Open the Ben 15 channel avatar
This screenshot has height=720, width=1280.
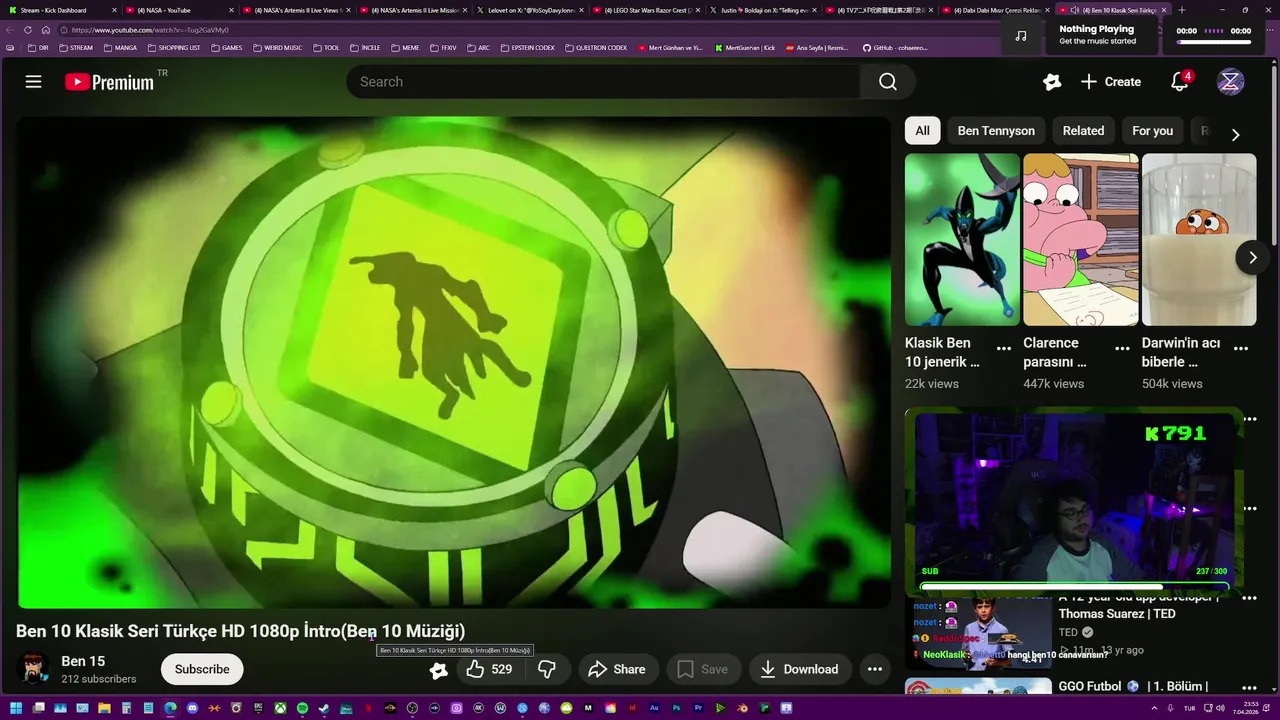click(33, 669)
